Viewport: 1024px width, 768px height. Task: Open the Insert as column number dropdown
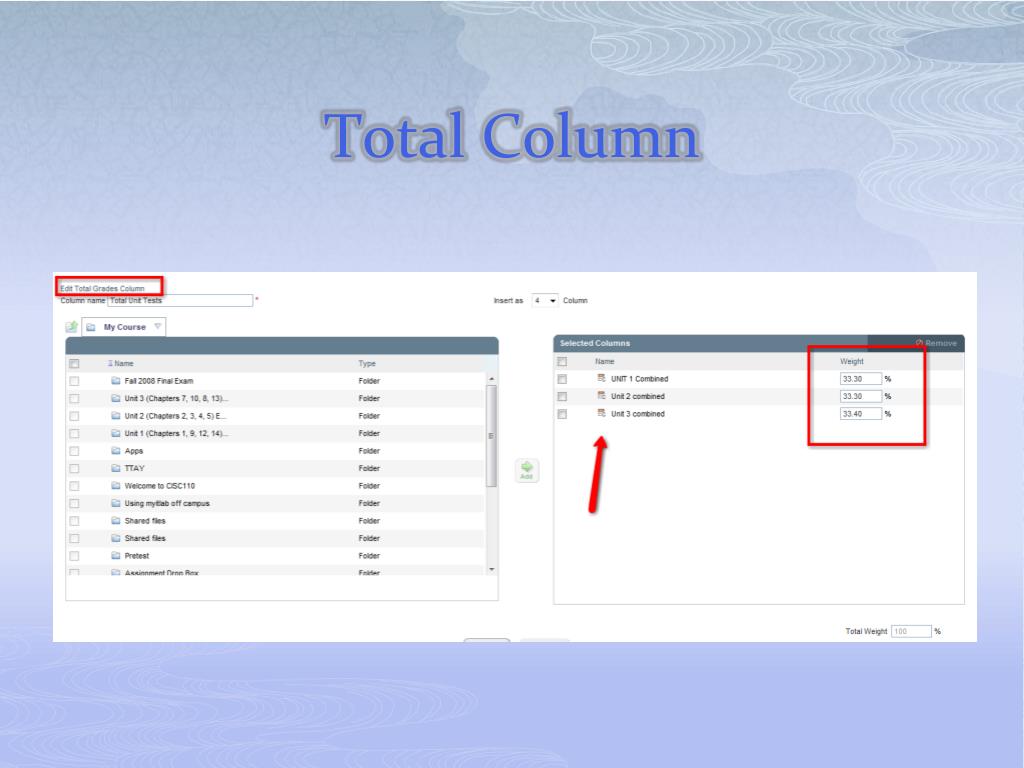click(545, 300)
